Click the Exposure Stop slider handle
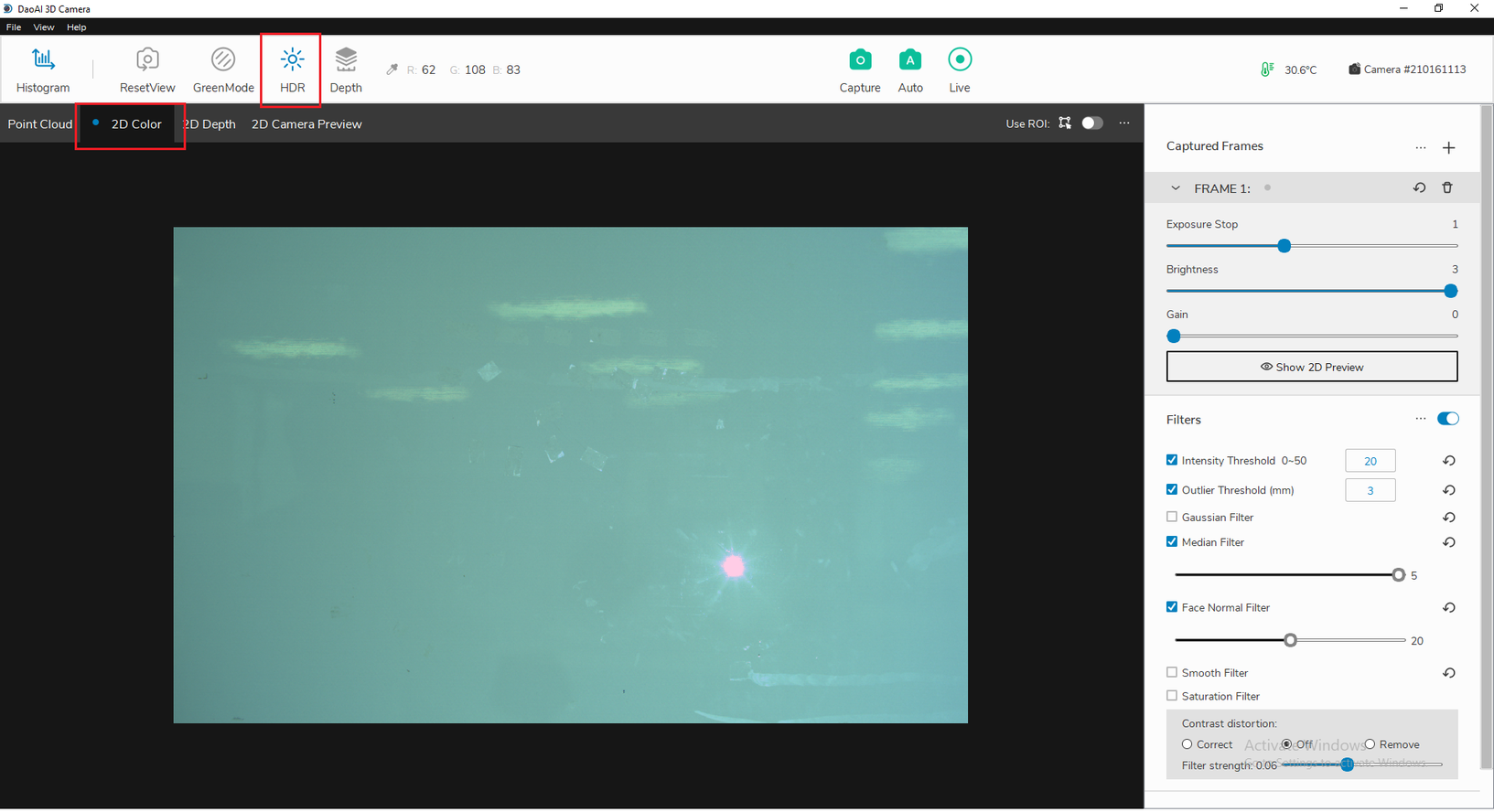 coord(1284,246)
